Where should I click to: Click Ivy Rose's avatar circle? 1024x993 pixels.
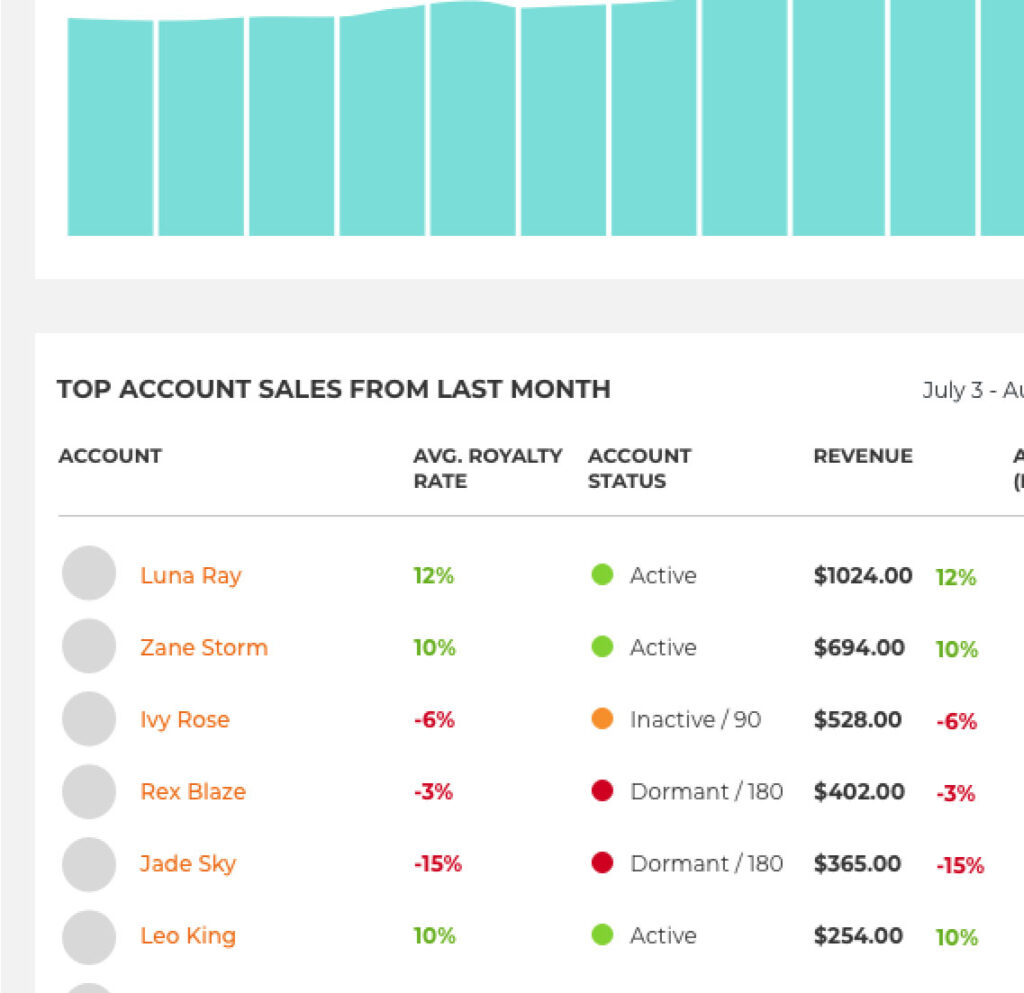89,718
